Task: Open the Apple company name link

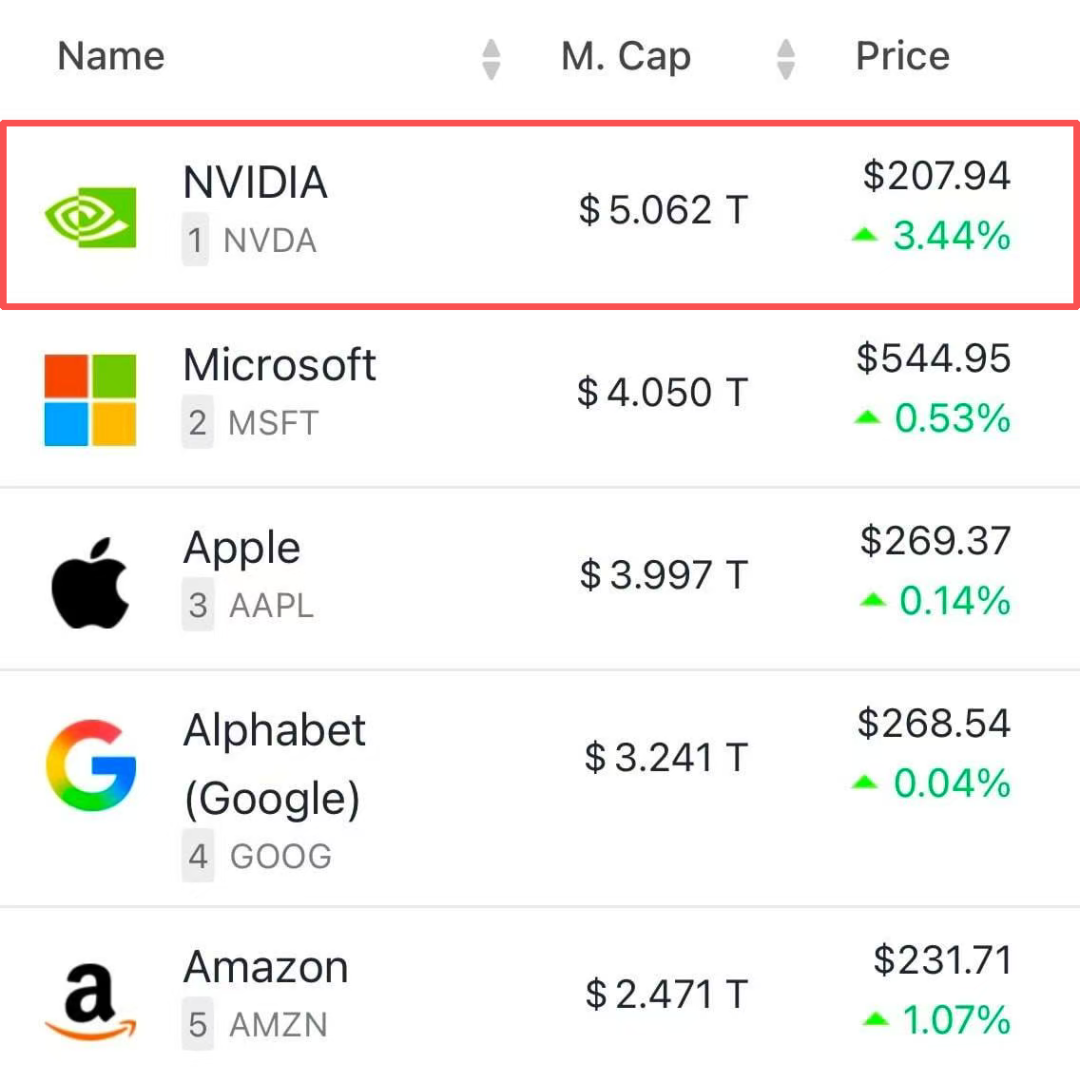Action: coord(242,548)
